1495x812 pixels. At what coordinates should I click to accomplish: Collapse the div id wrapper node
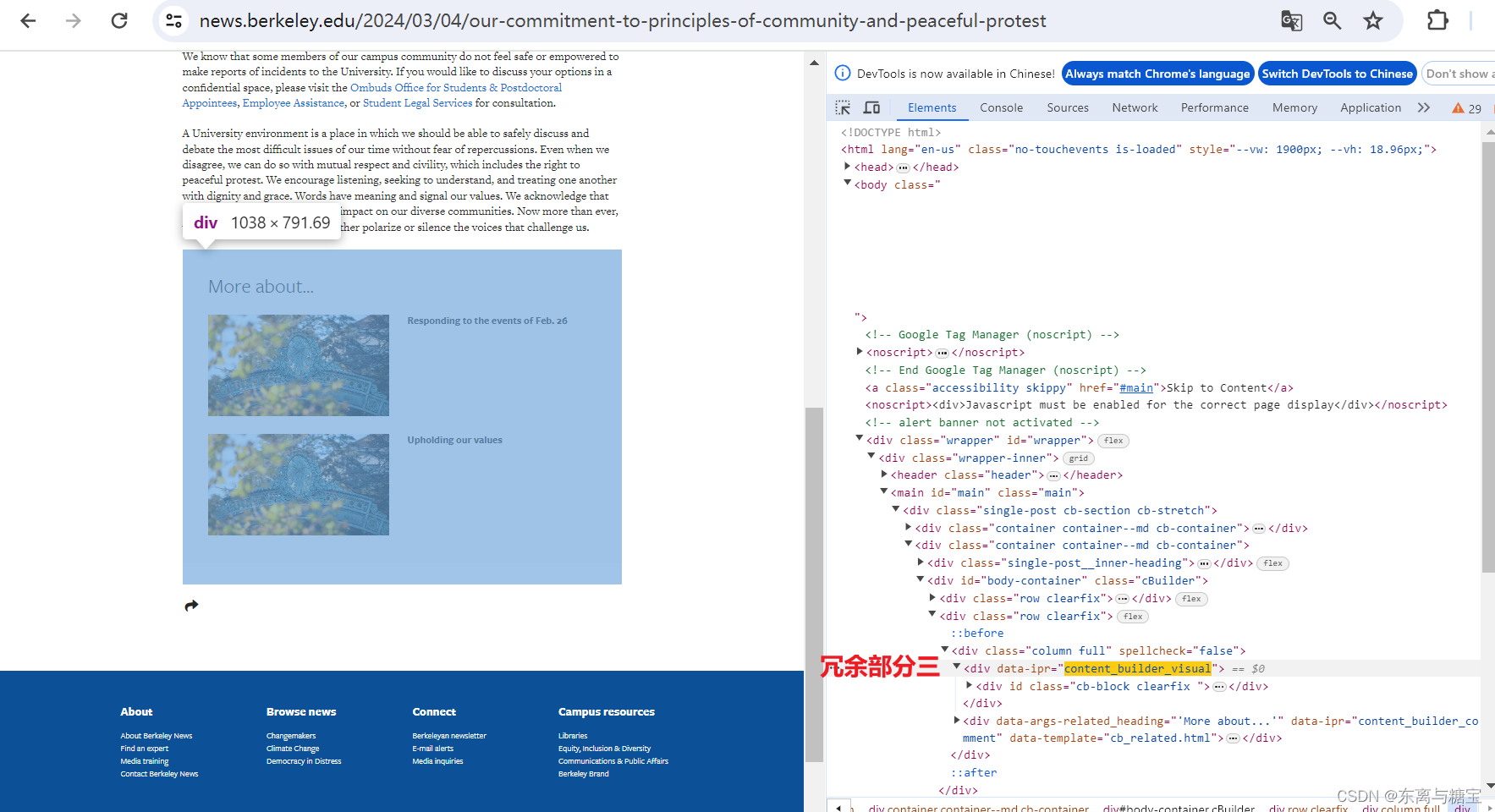point(860,439)
